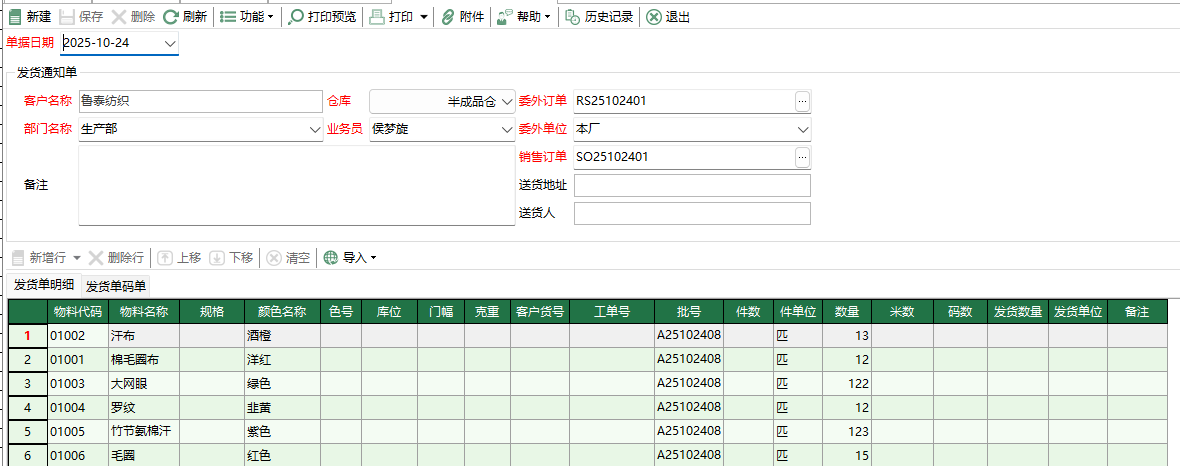
Task: Click the 韭黄 color cell
Action: [x=282, y=408]
